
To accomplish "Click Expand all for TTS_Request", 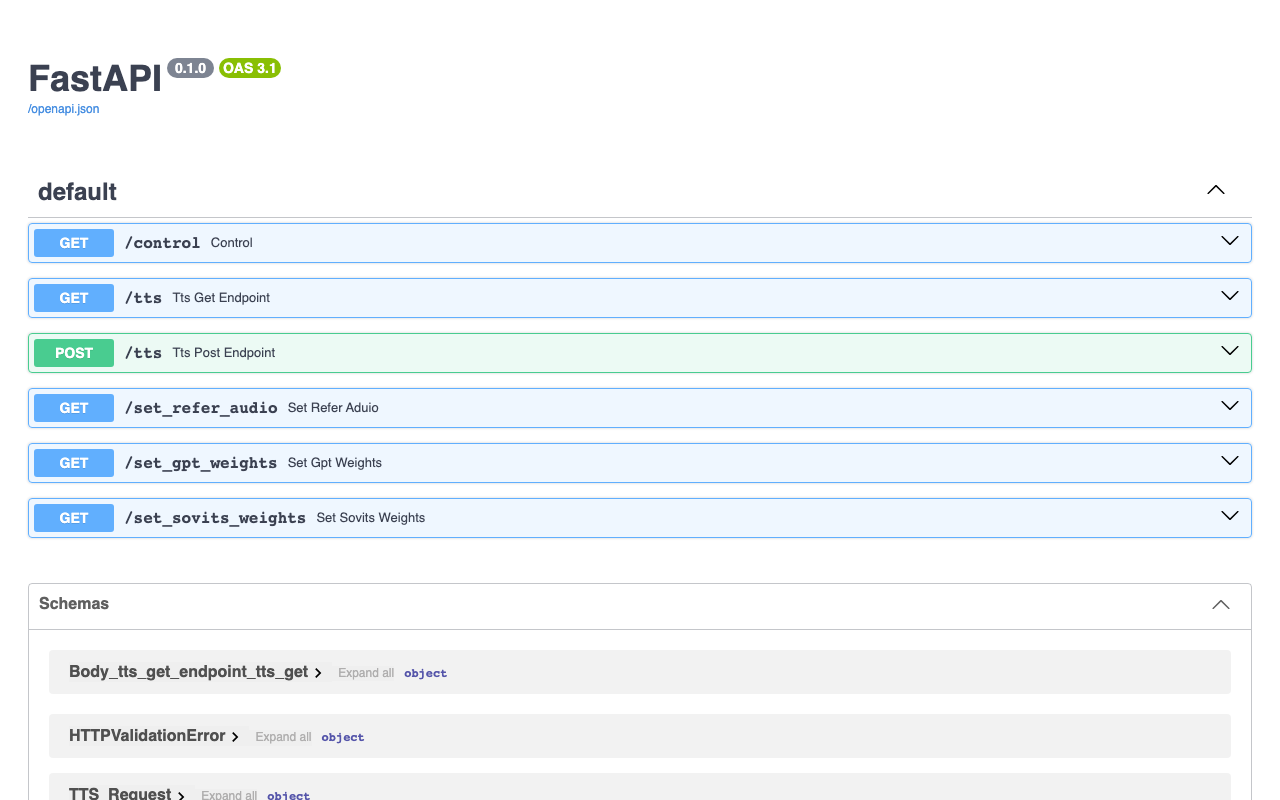I will point(229,795).
